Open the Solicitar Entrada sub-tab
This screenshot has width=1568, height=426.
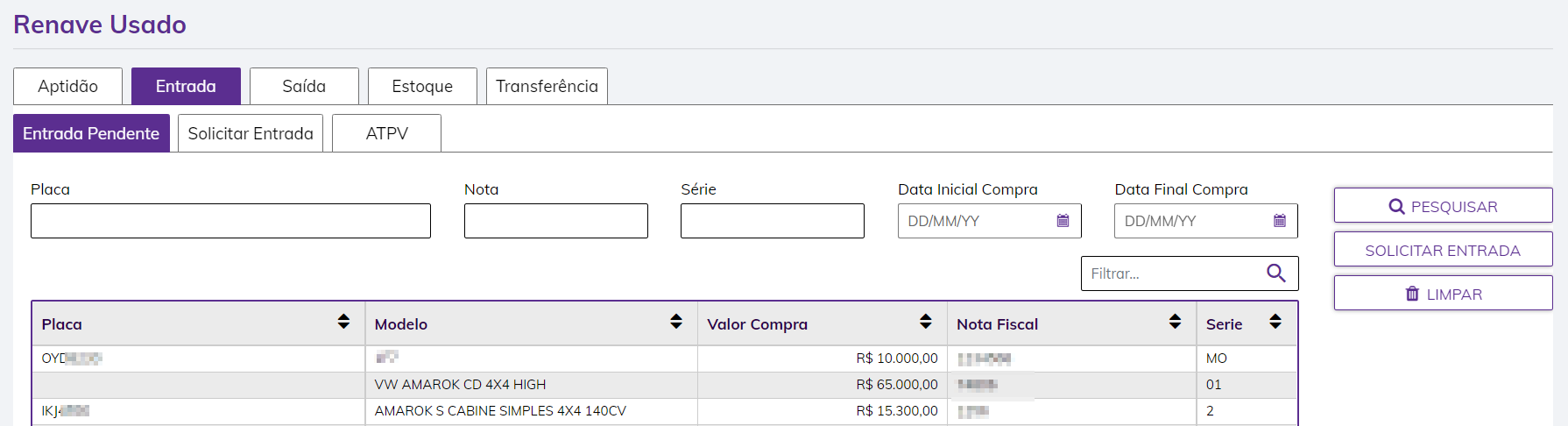pos(251,133)
